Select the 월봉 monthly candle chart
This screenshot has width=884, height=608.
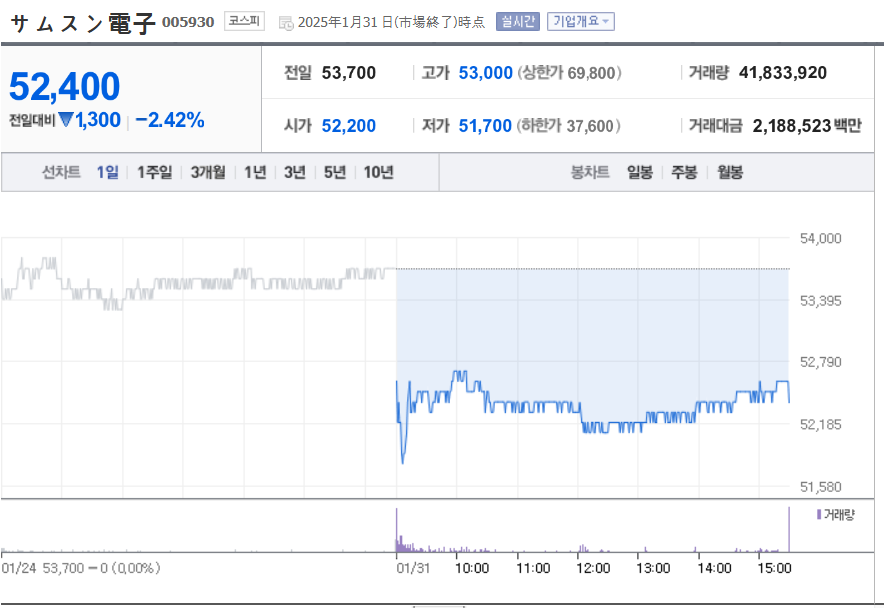point(730,172)
